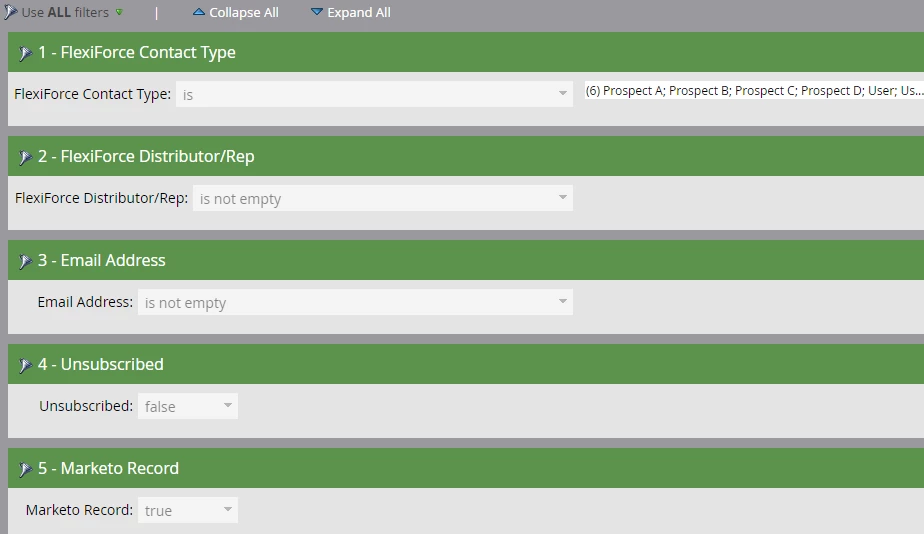Click the 'Unsubscribed:' field label
The width and height of the screenshot is (924, 534).
pyautogui.click(x=86, y=406)
